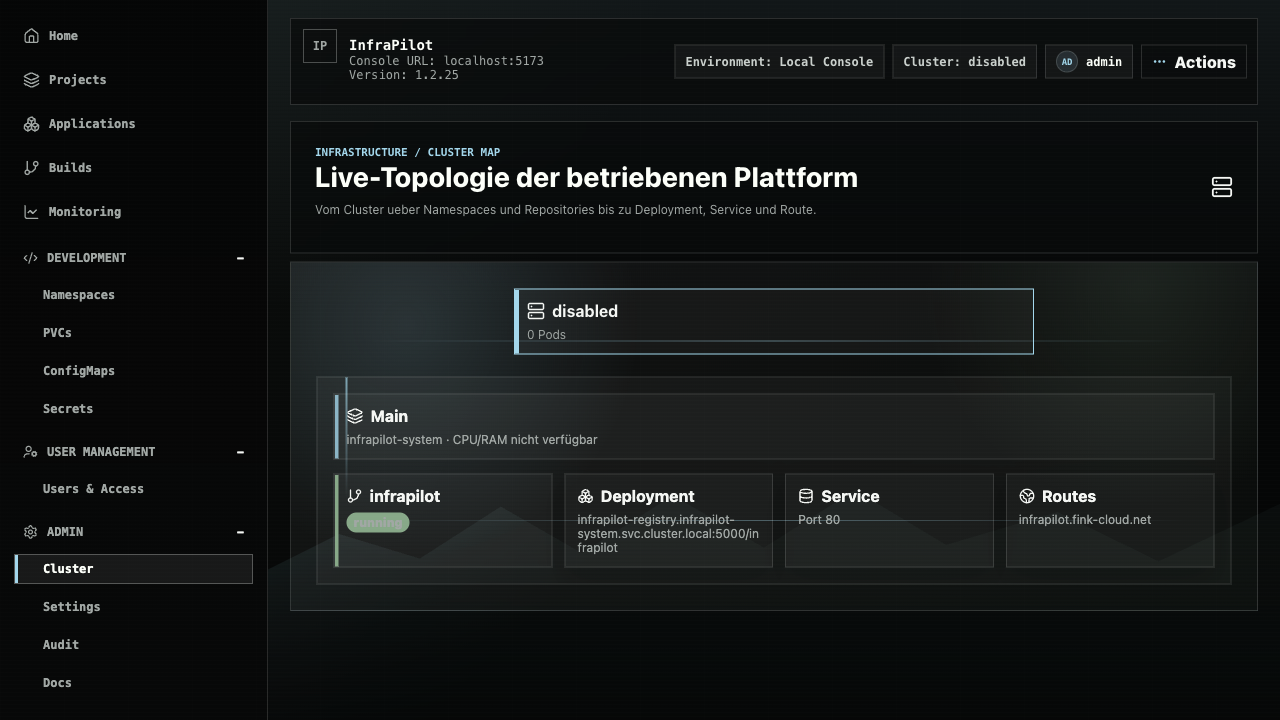Click the Port 80 text
Viewport: 1280px width, 720px height.
(x=819, y=520)
